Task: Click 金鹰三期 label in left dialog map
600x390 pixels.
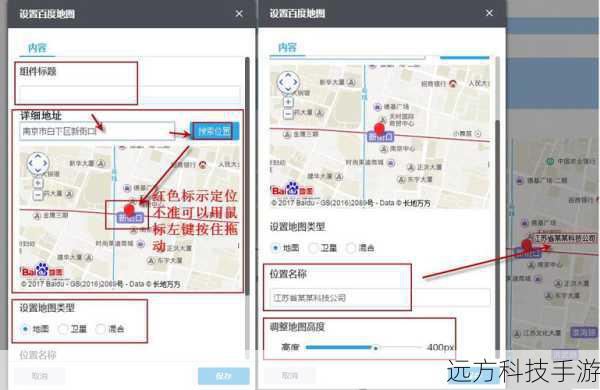Action: coord(56,215)
